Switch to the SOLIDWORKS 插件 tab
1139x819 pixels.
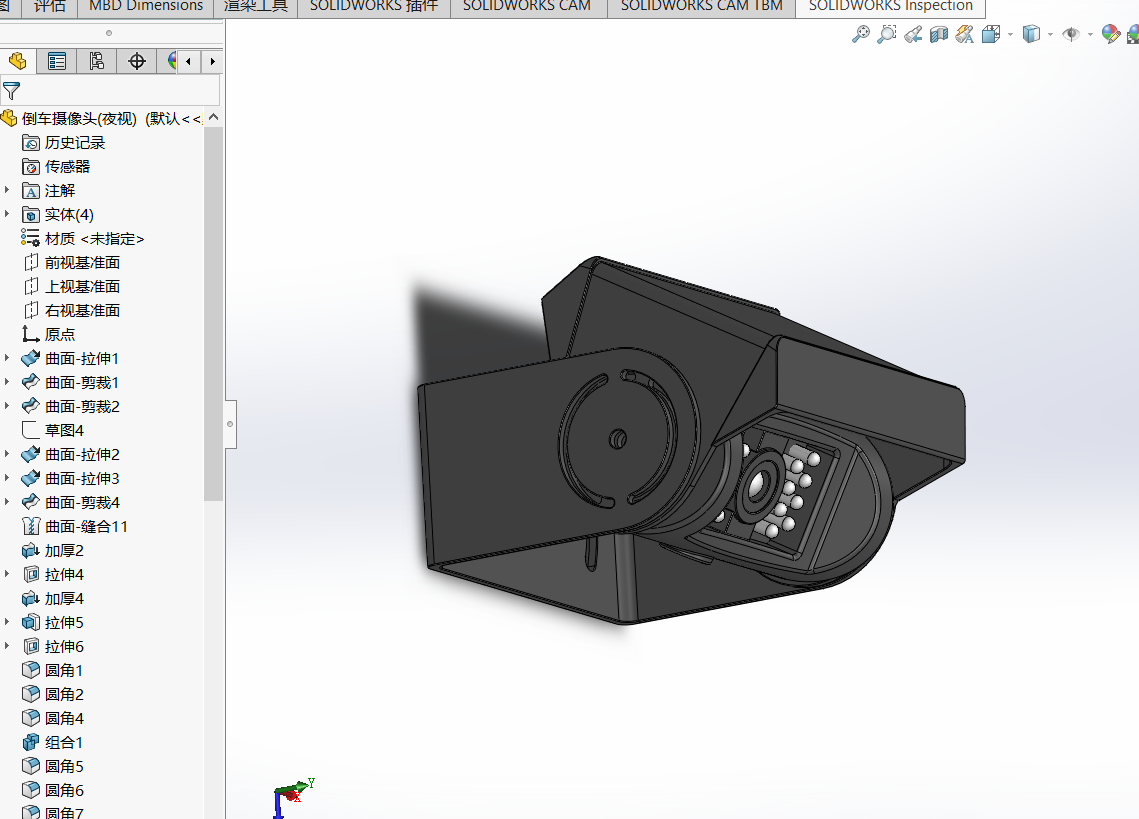coord(374,7)
